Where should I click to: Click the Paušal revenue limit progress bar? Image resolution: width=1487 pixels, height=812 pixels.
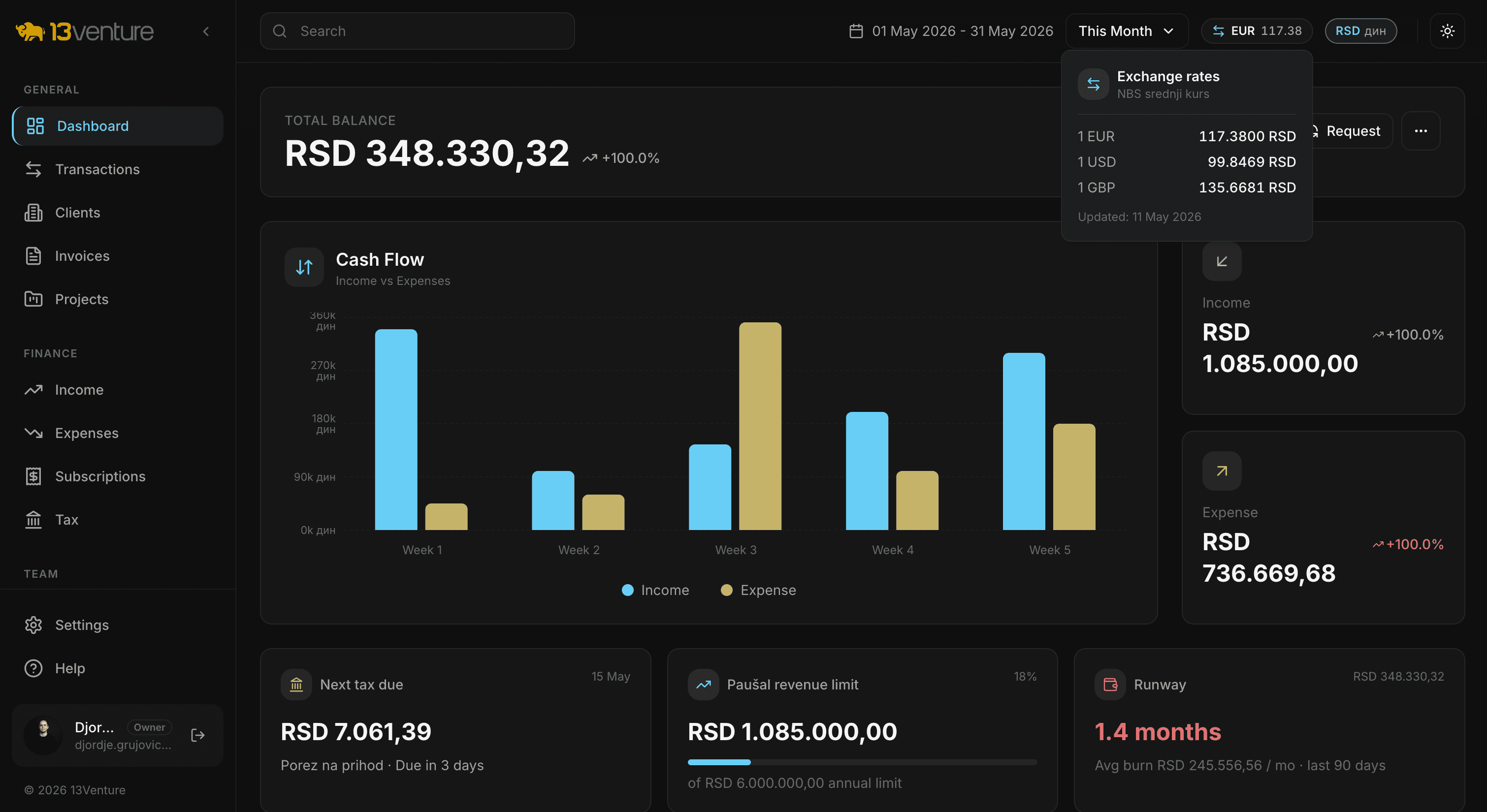863,762
